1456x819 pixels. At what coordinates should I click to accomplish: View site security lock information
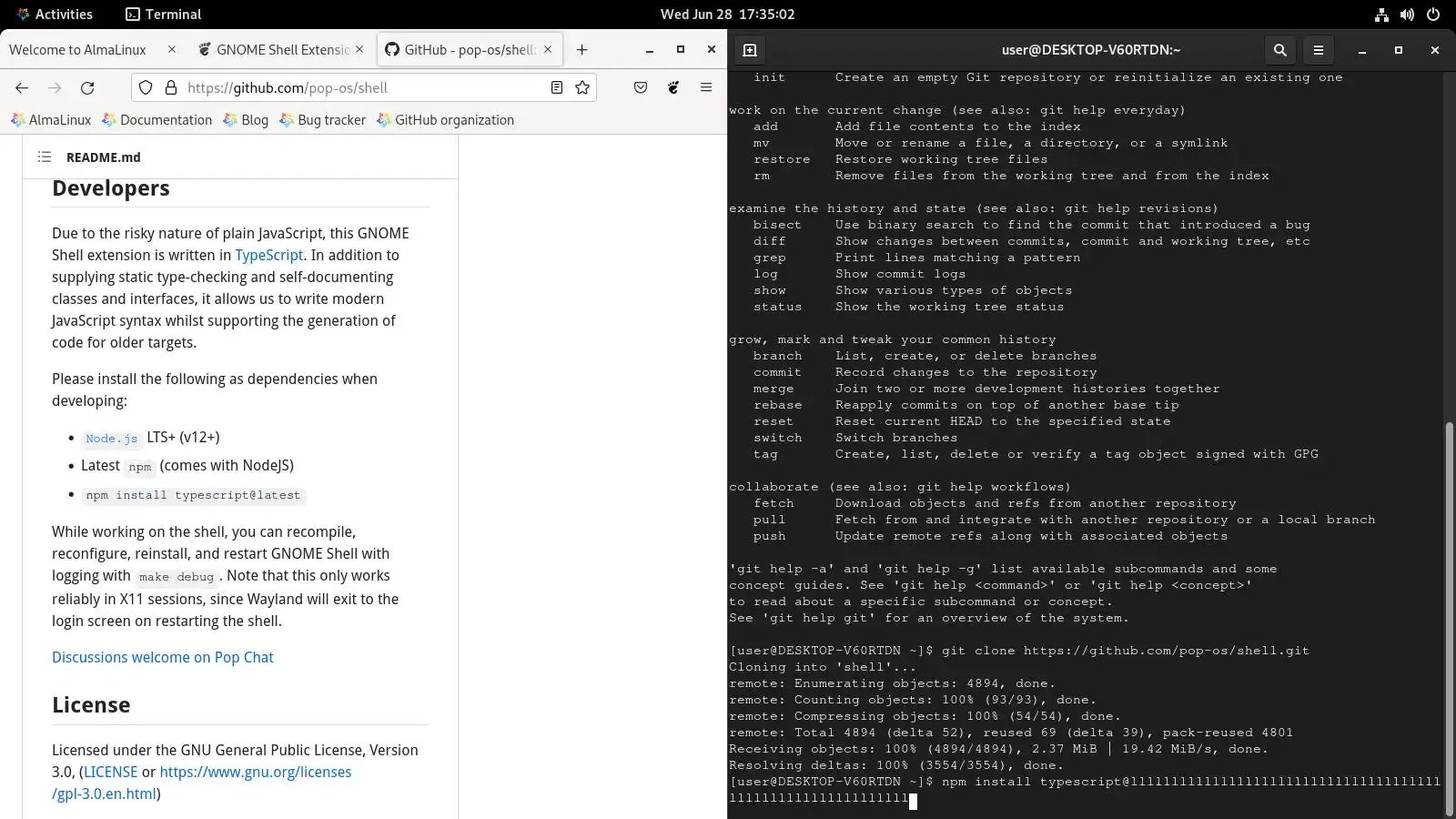(170, 87)
